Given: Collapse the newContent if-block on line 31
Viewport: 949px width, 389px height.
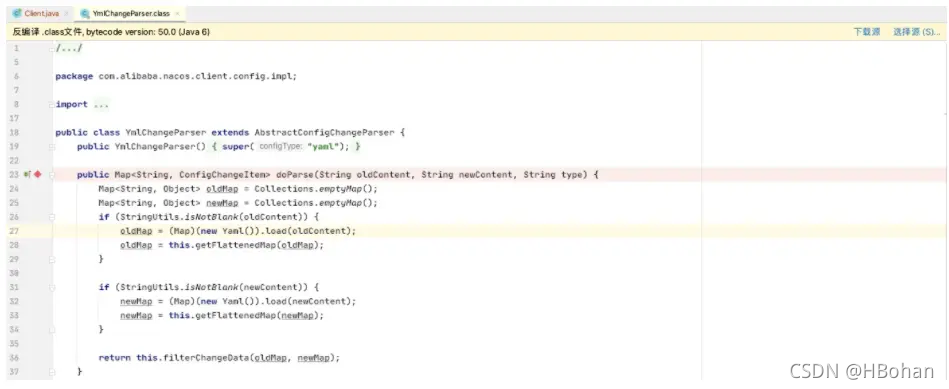Looking at the screenshot, I should coord(52,287).
